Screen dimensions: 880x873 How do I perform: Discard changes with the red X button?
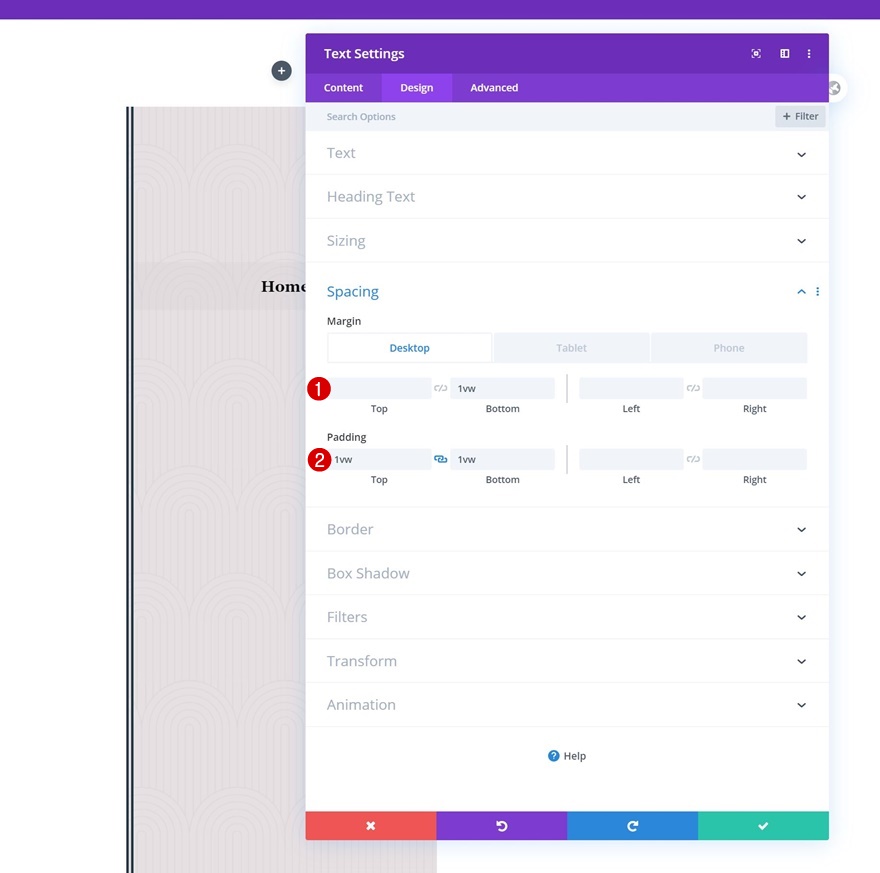[x=371, y=825]
